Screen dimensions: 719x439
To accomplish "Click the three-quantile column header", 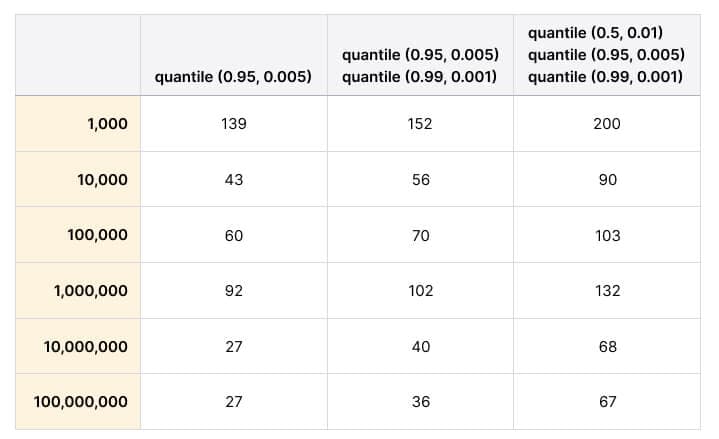I will (606, 55).
